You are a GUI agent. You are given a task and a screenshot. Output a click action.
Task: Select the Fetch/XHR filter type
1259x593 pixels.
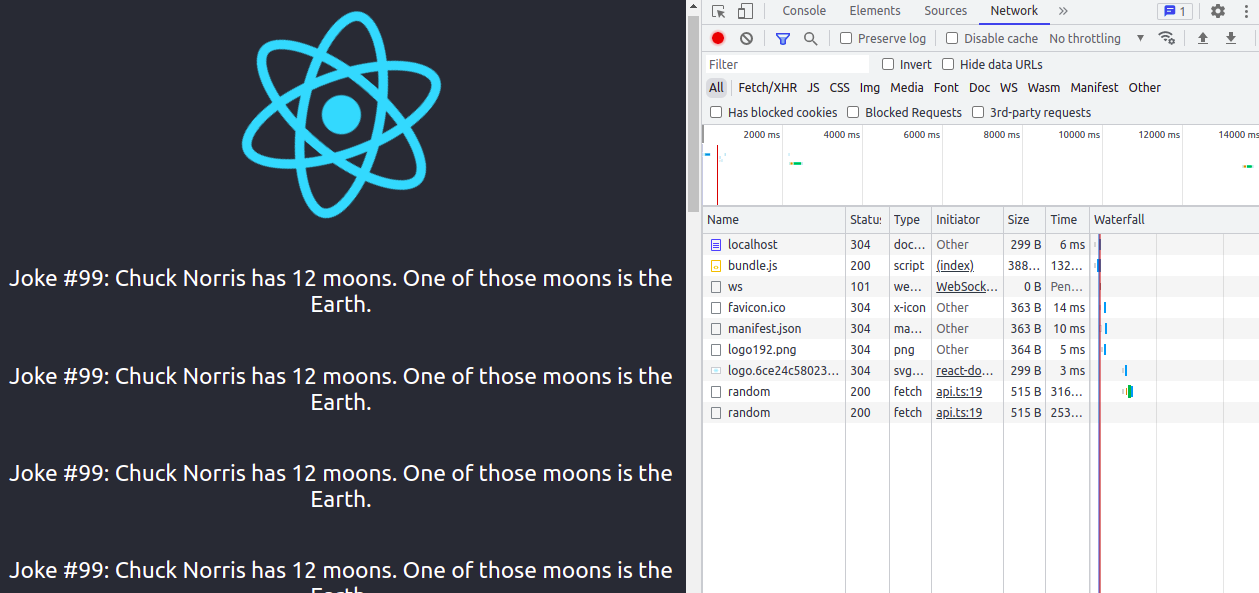tap(767, 87)
